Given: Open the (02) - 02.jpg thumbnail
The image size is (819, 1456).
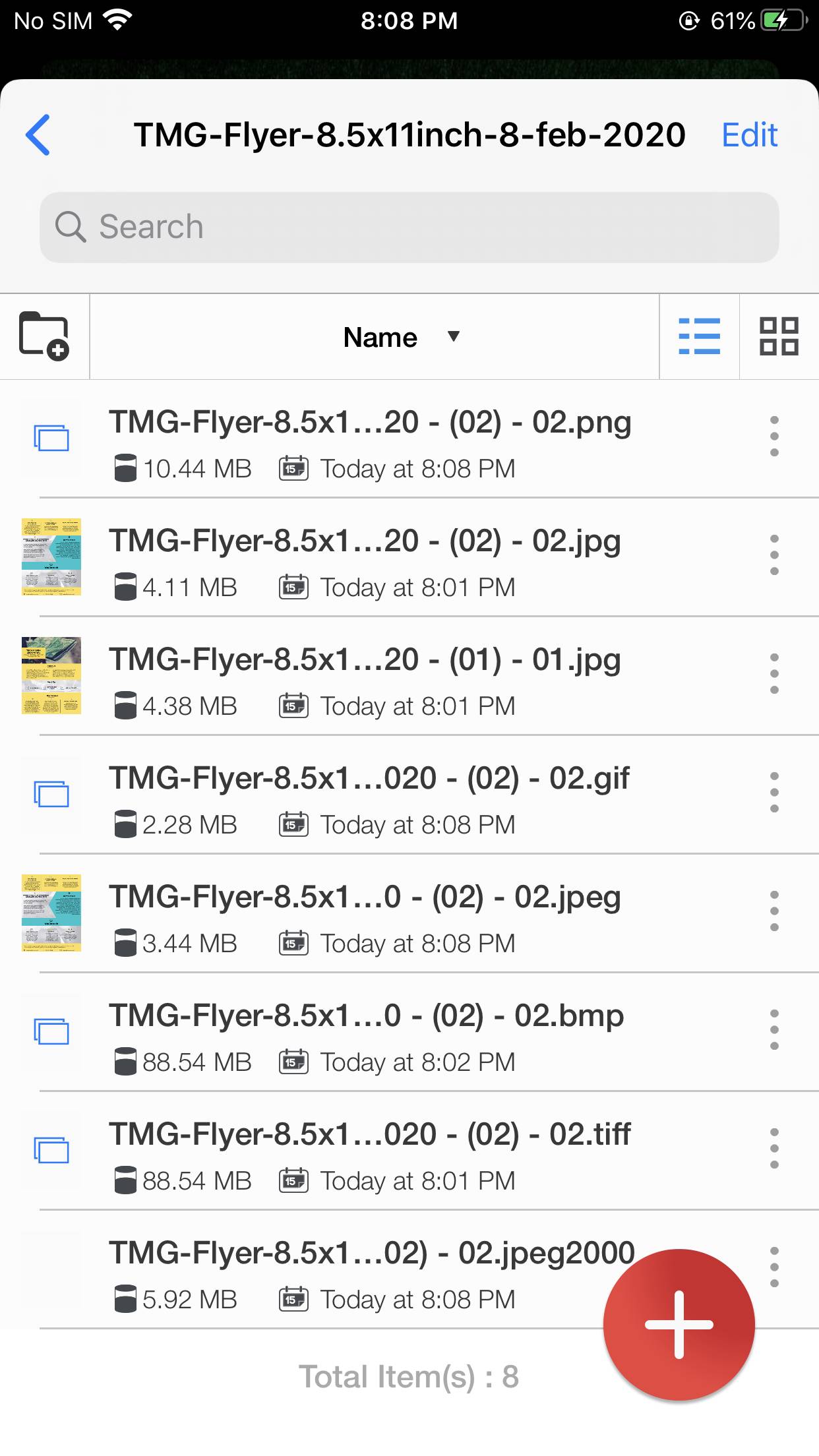Looking at the screenshot, I should pyautogui.click(x=51, y=557).
